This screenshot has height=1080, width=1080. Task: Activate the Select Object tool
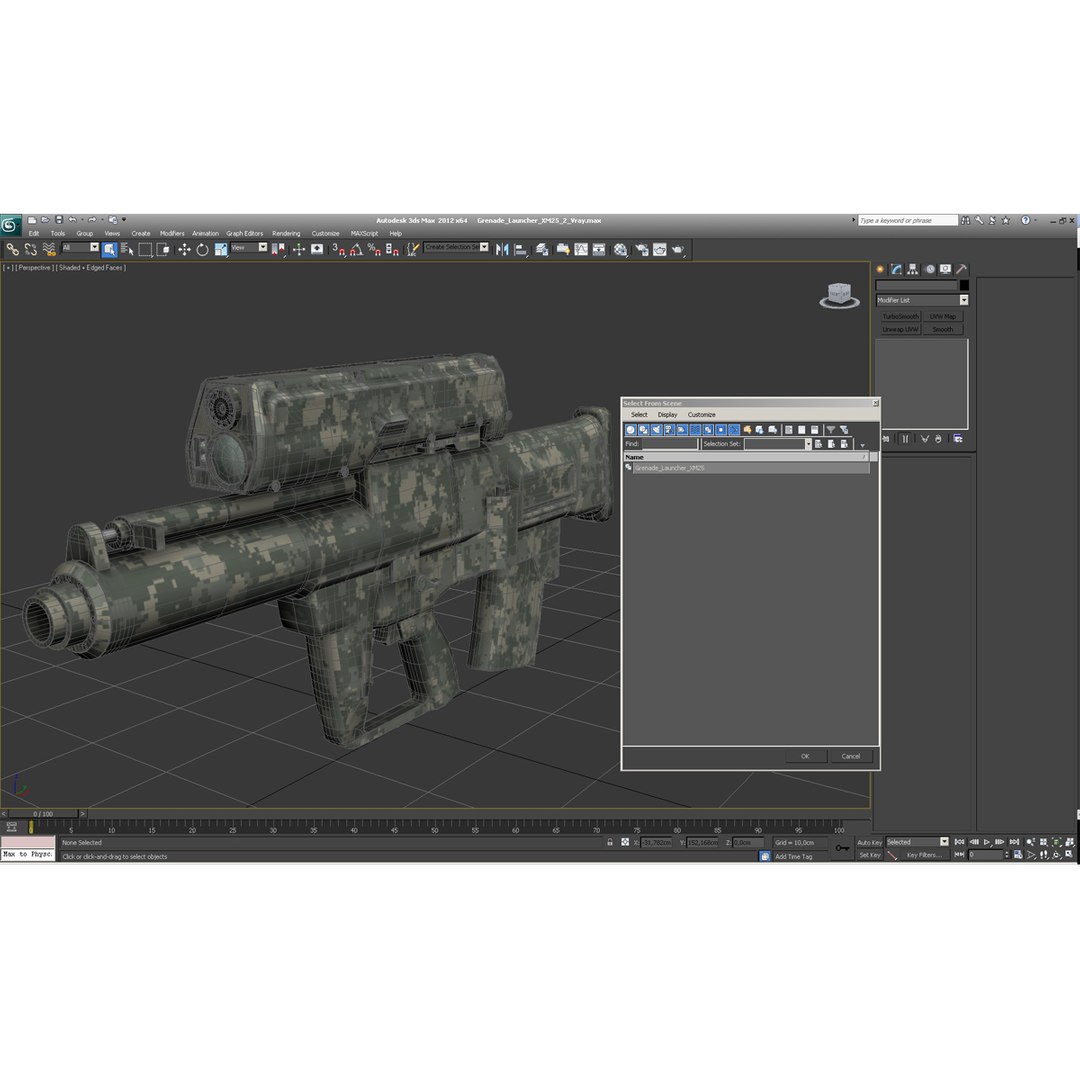point(110,249)
